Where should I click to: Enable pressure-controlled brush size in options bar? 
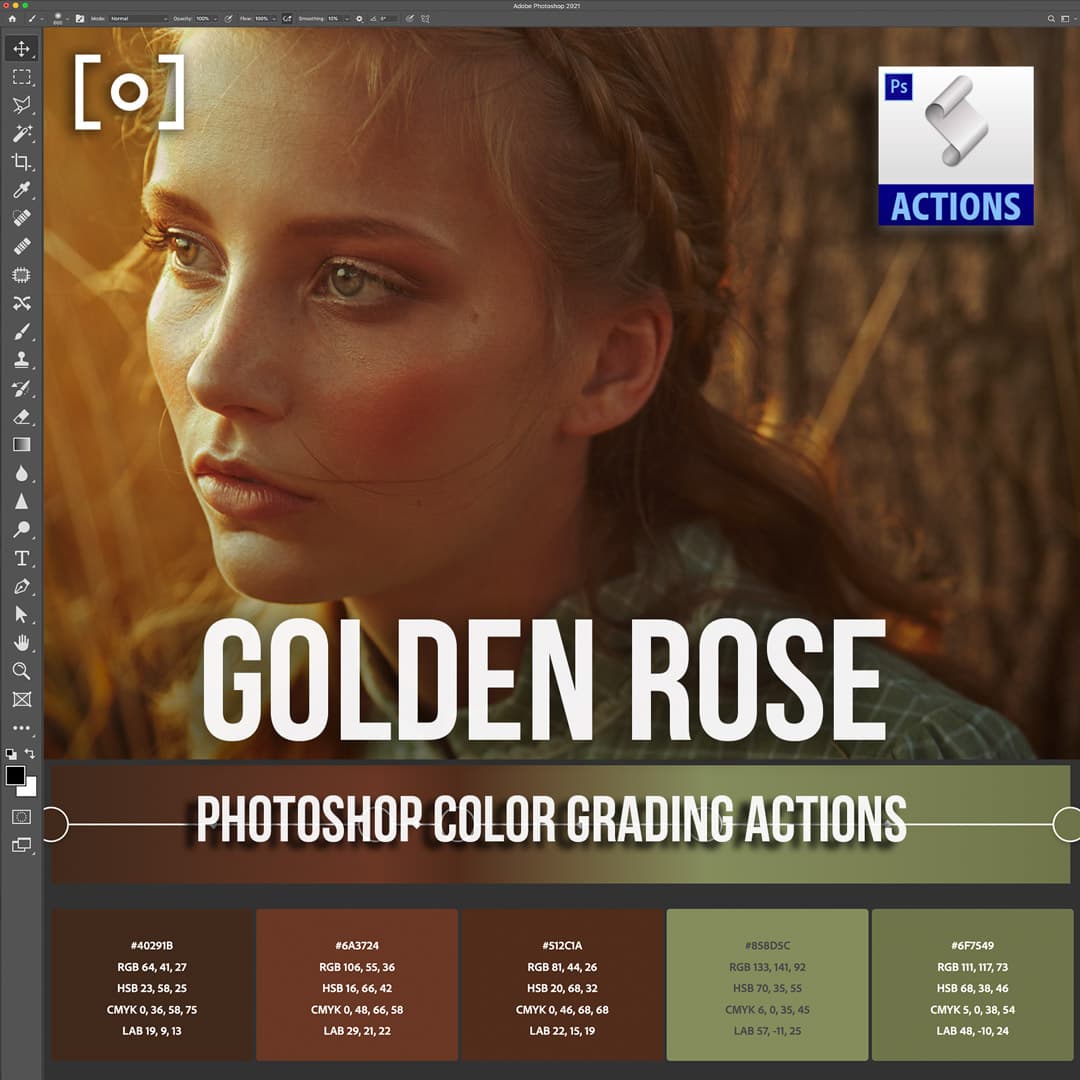(410, 18)
